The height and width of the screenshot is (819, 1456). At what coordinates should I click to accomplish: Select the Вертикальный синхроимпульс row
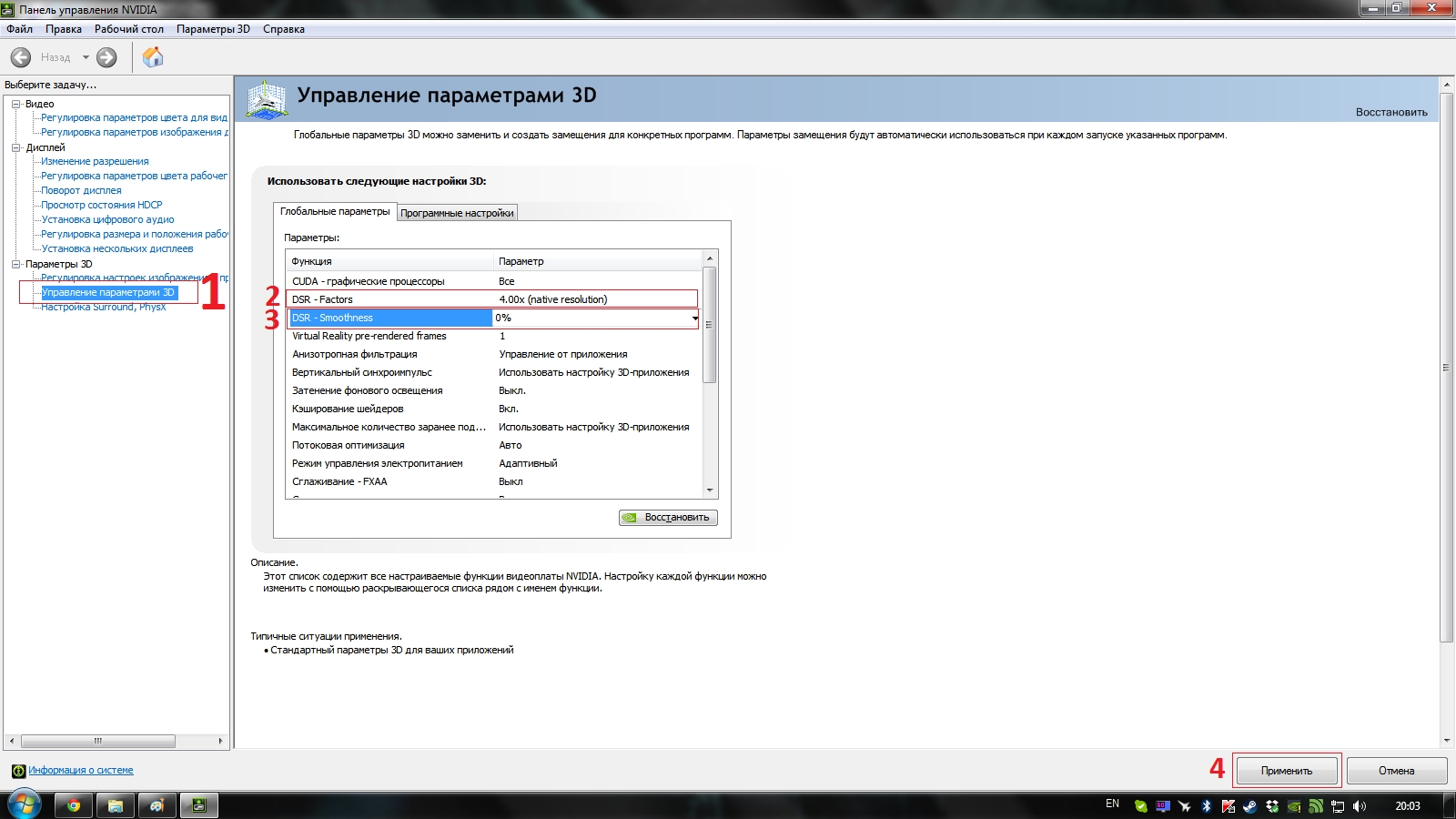click(x=492, y=372)
